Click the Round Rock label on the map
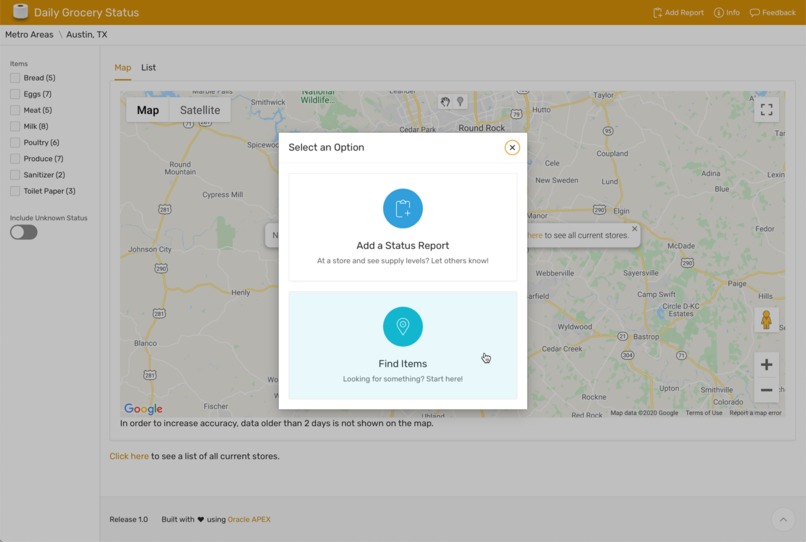Screen dimensions: 806x542 tap(481, 128)
